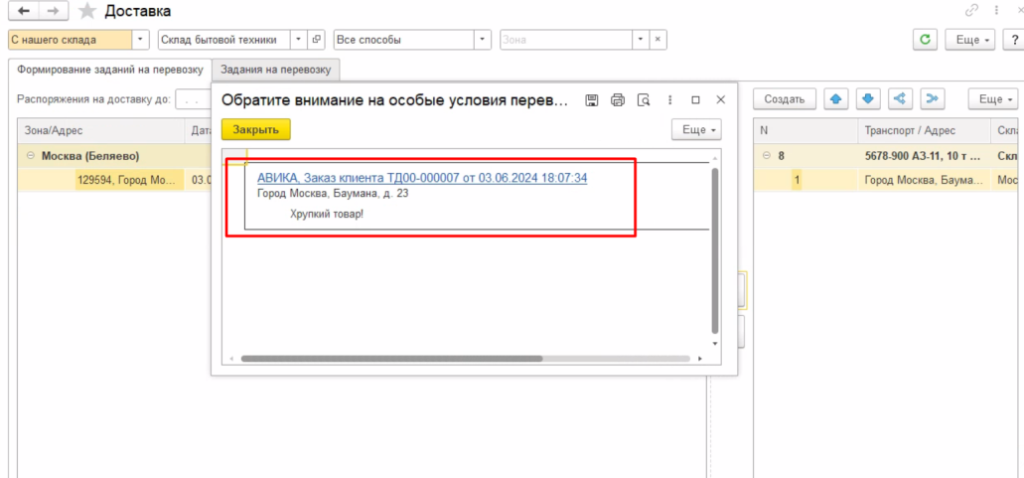Open the АВИКА customer order ТД00-000007 link

coord(421,178)
